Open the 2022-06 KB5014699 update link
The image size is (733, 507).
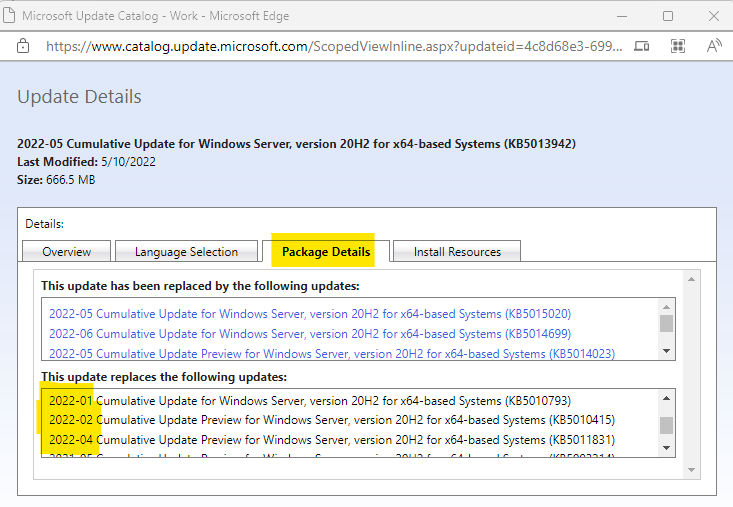click(310, 334)
